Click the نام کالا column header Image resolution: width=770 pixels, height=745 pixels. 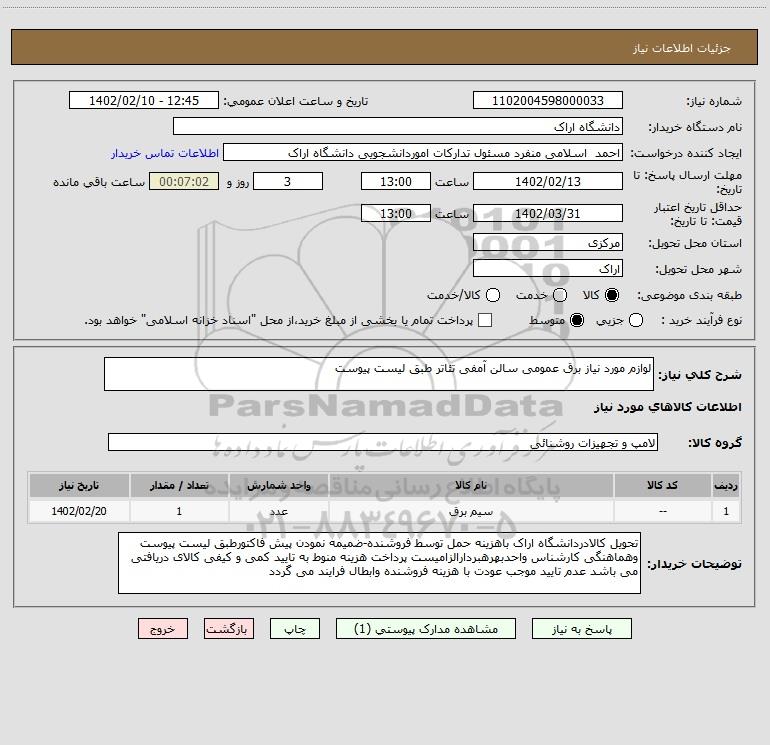pos(470,485)
